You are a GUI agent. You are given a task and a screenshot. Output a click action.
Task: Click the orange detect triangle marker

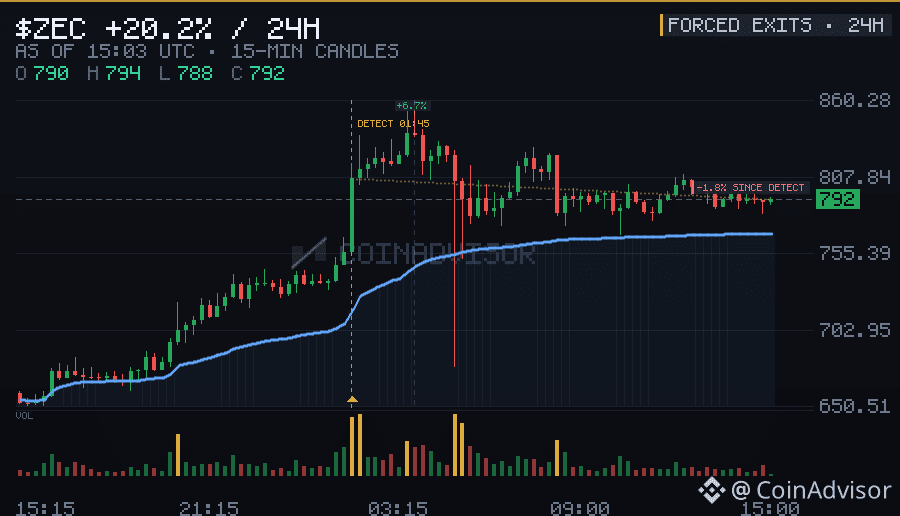coord(352,399)
